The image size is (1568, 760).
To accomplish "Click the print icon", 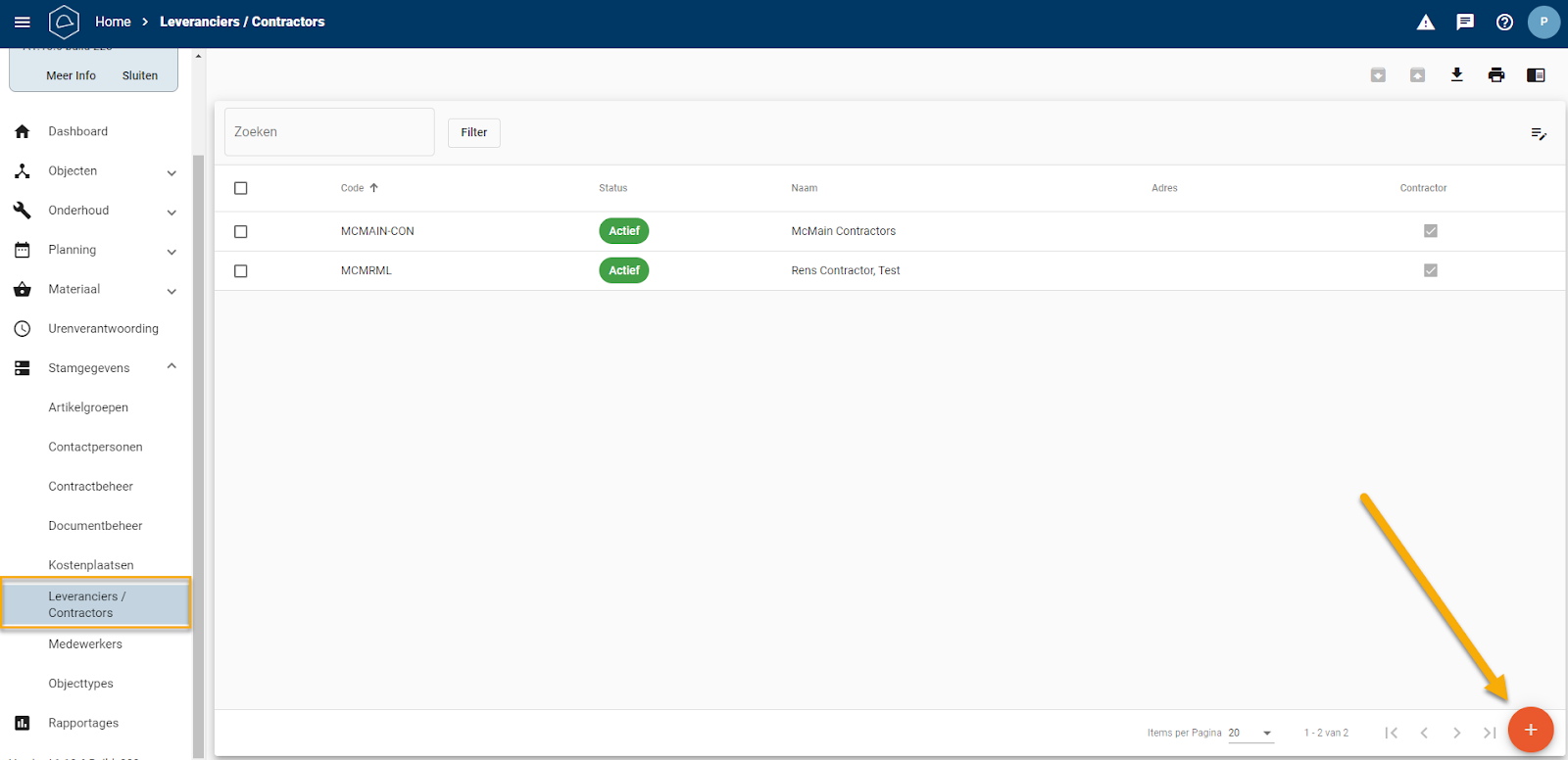I will click(1495, 75).
